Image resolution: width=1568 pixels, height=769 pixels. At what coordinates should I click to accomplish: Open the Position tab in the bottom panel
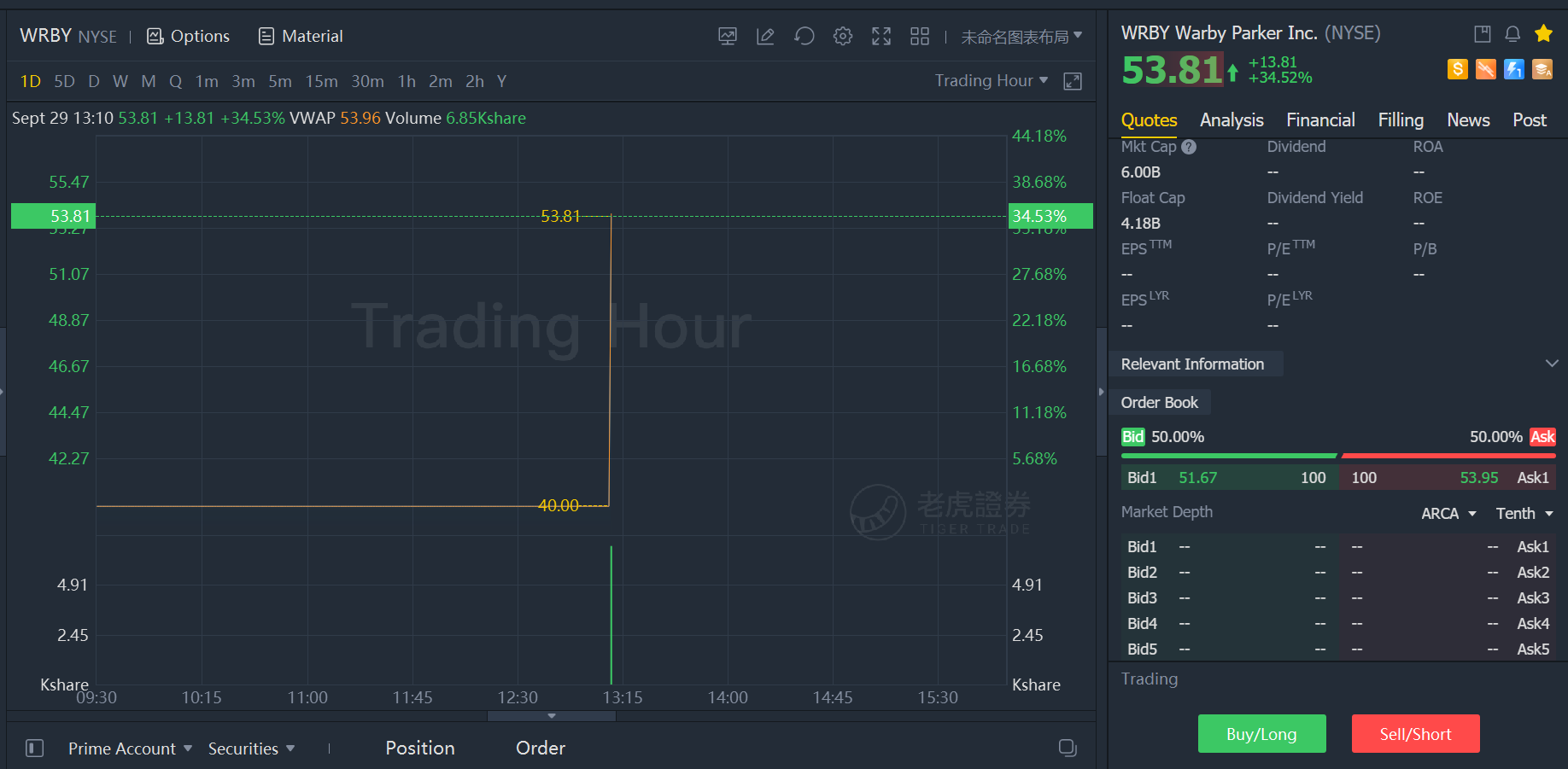point(420,749)
